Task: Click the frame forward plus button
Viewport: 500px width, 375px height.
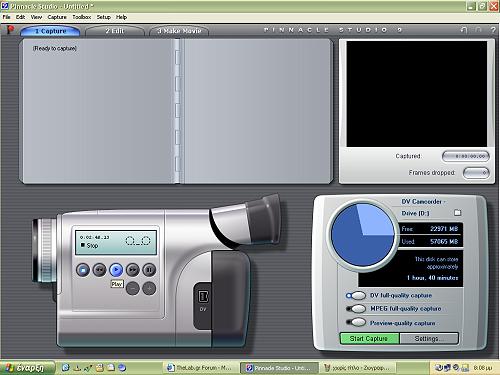Action: [149, 288]
